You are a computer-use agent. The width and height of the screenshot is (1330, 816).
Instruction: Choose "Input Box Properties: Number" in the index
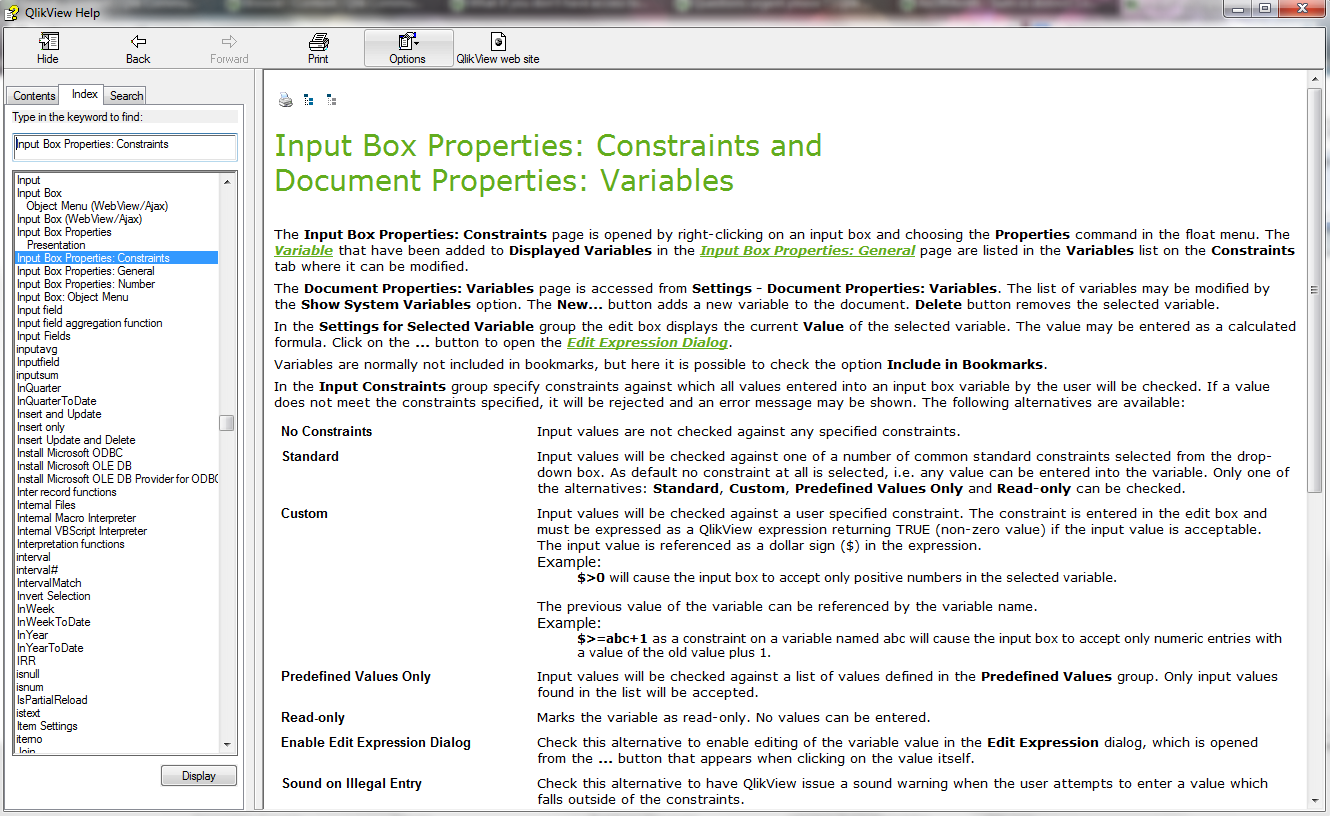86,284
